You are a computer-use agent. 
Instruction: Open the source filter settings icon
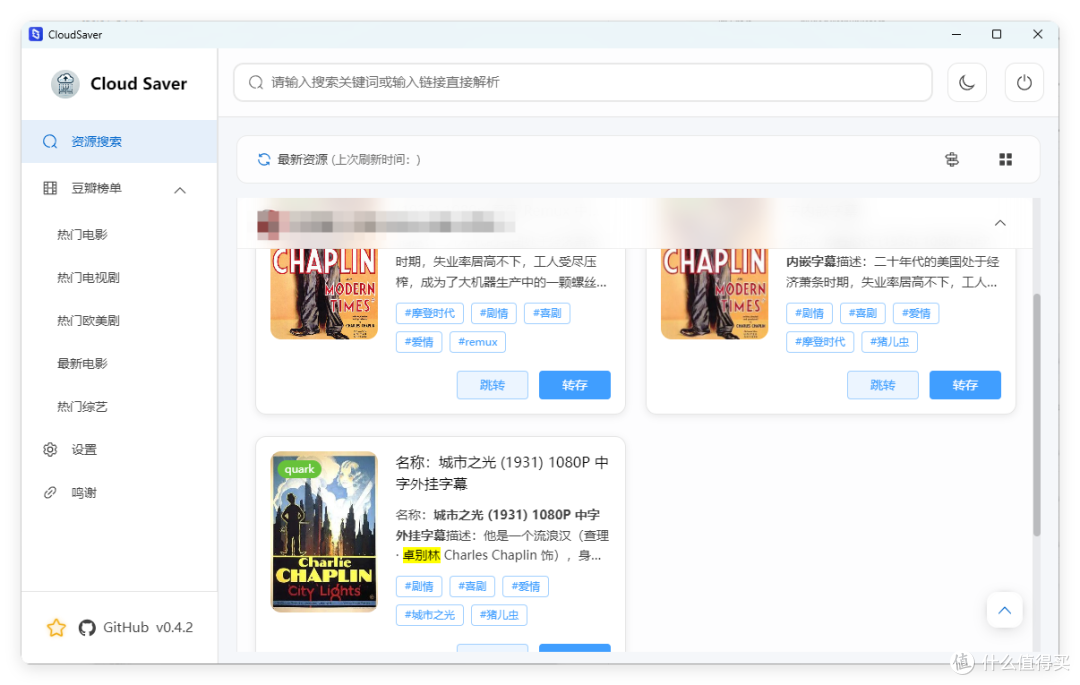[x=952, y=160]
